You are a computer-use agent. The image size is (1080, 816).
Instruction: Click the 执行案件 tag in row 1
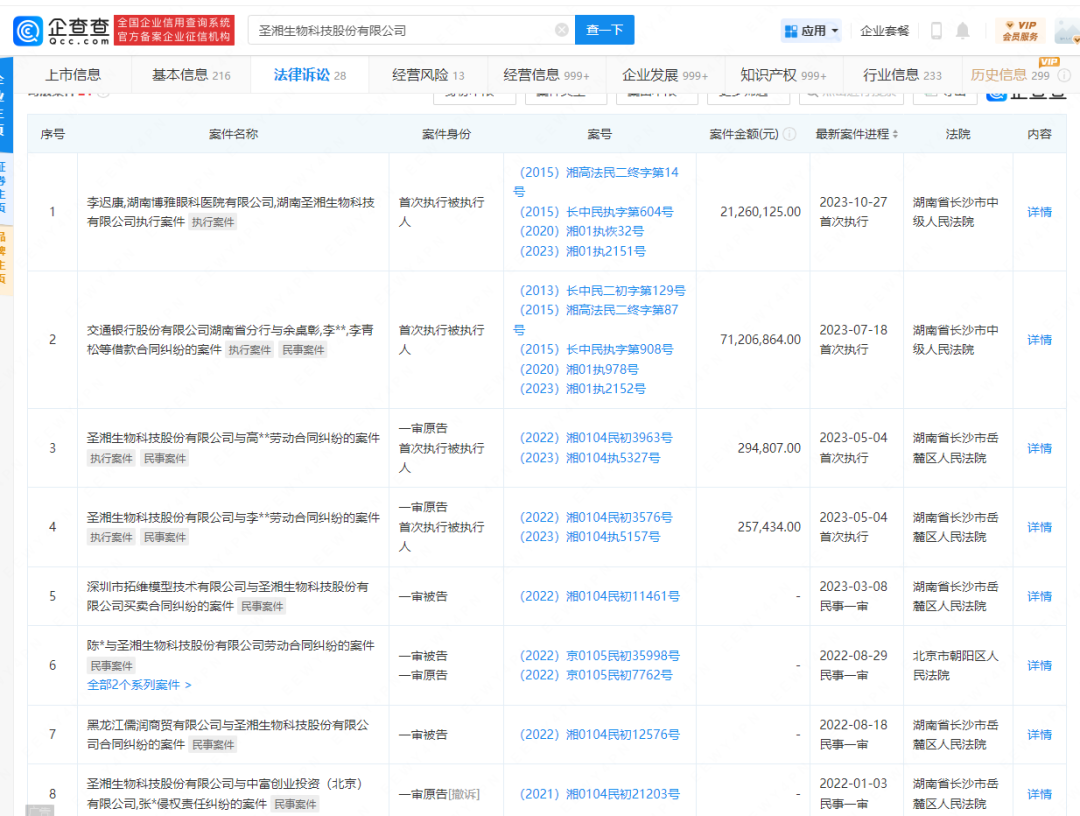click(x=213, y=222)
